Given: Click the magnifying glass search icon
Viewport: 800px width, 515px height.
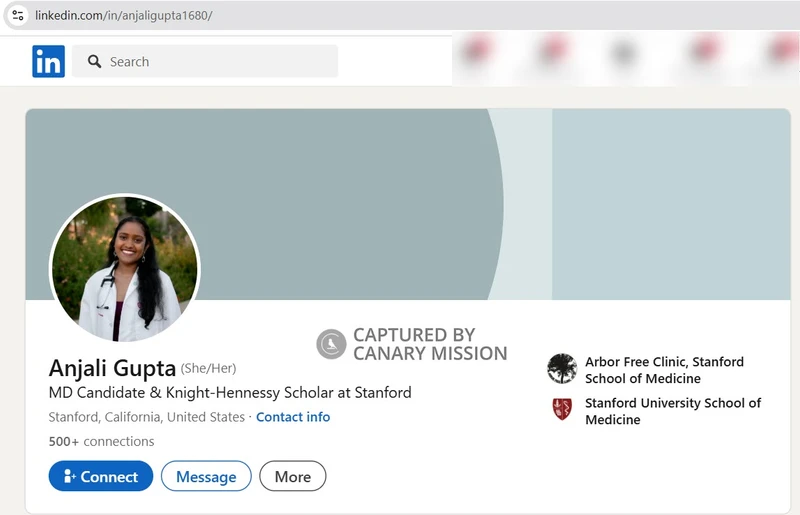Looking at the screenshot, I should tap(94, 62).
